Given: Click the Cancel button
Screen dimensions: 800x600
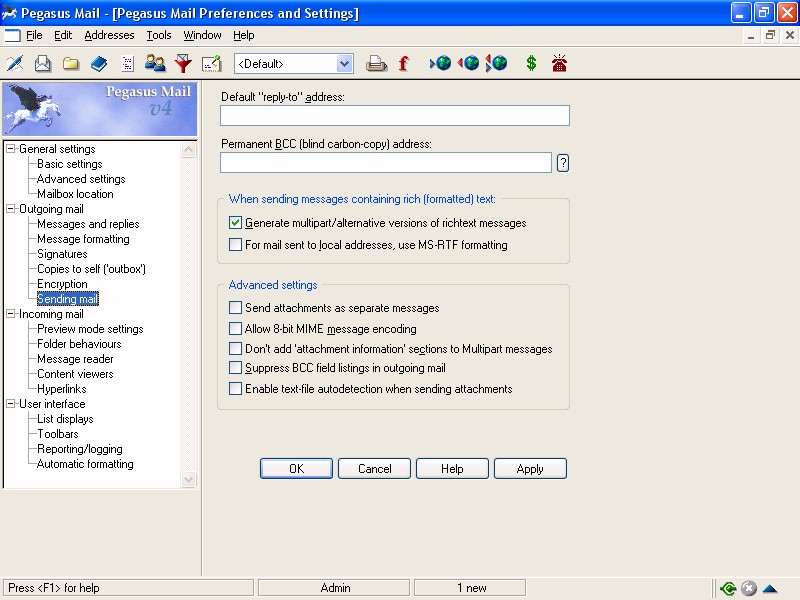Looking at the screenshot, I should [x=374, y=468].
